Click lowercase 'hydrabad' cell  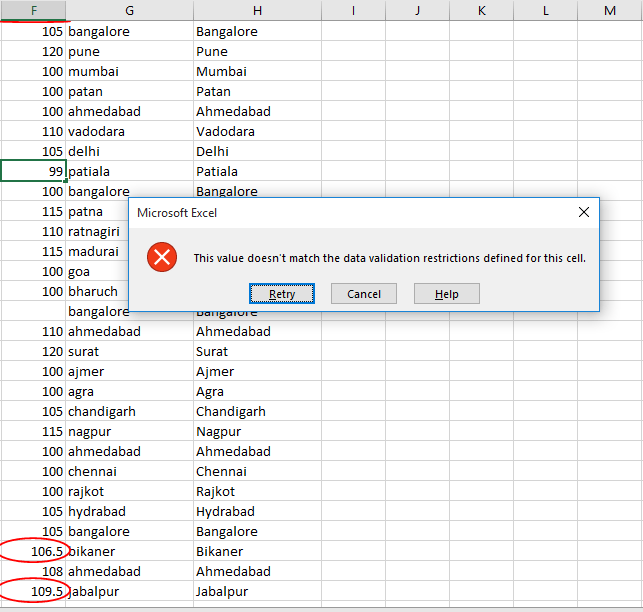pyautogui.click(x=129, y=511)
